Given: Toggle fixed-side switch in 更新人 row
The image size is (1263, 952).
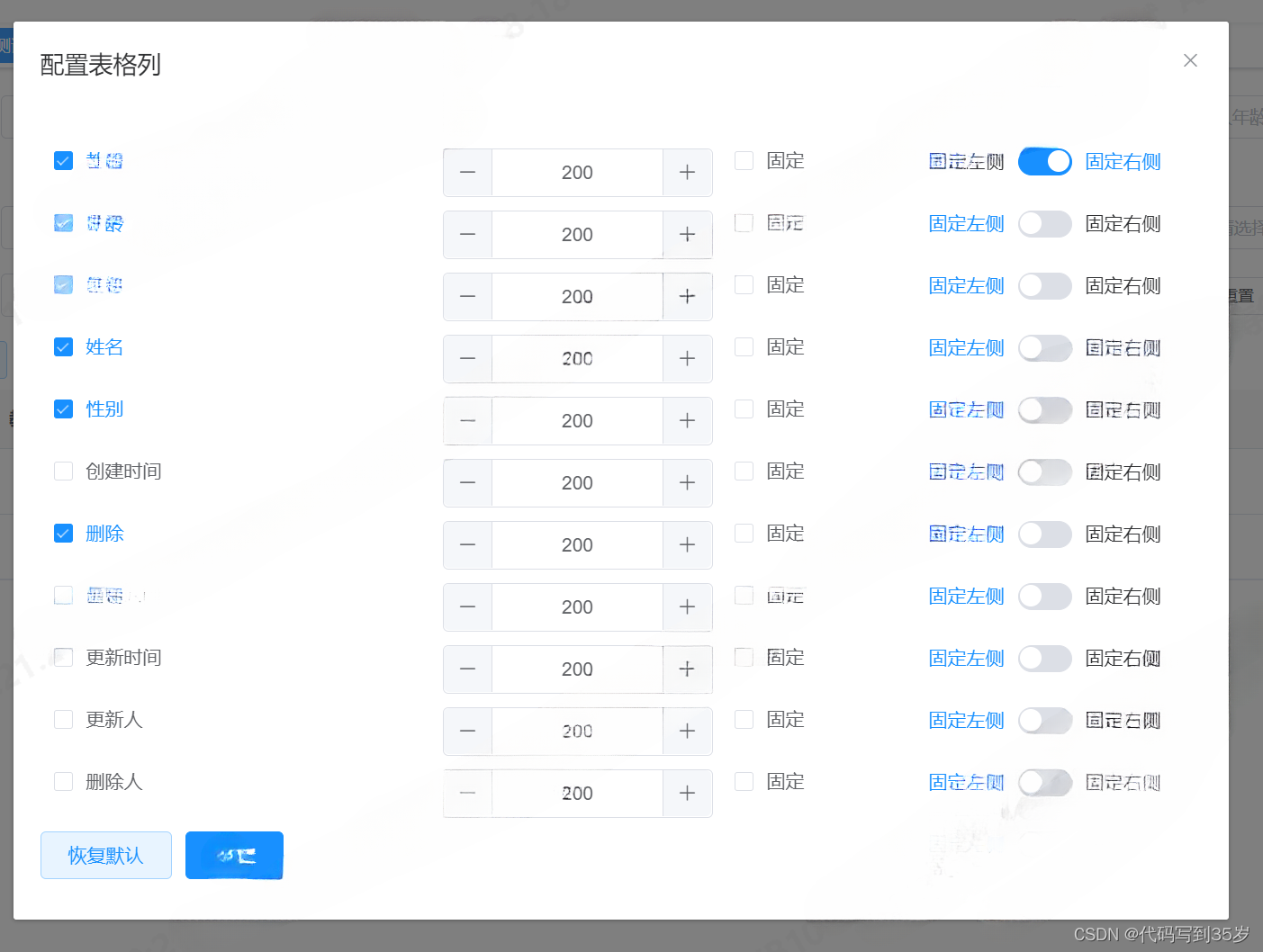Looking at the screenshot, I should 1045,721.
